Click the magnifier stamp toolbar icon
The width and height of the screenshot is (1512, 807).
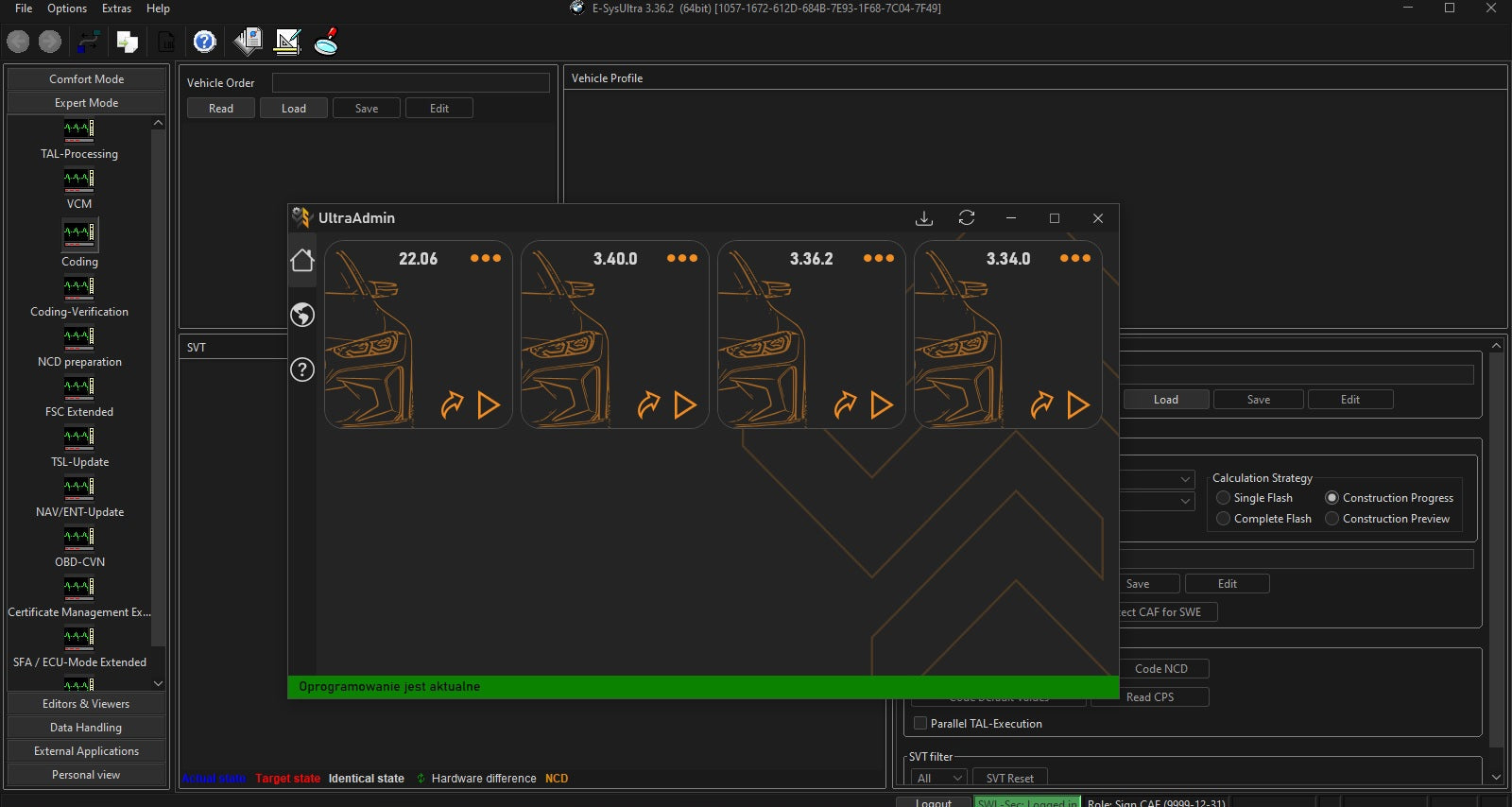pyautogui.click(x=326, y=42)
